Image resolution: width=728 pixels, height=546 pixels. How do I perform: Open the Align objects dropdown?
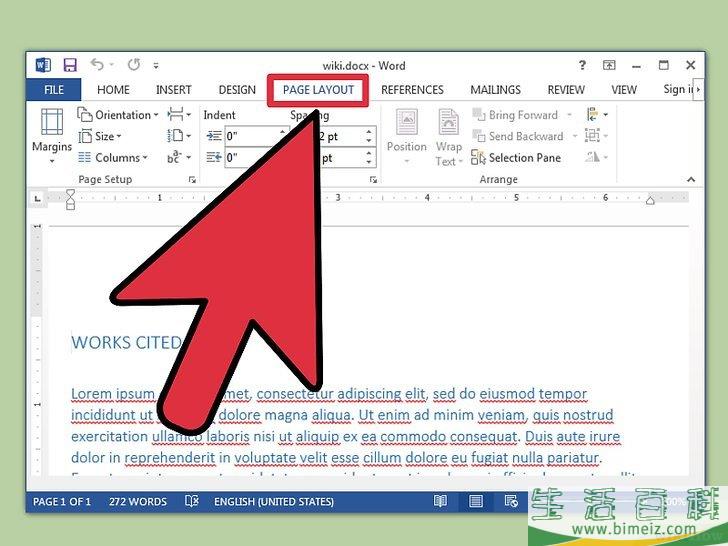pyautogui.click(x=597, y=114)
